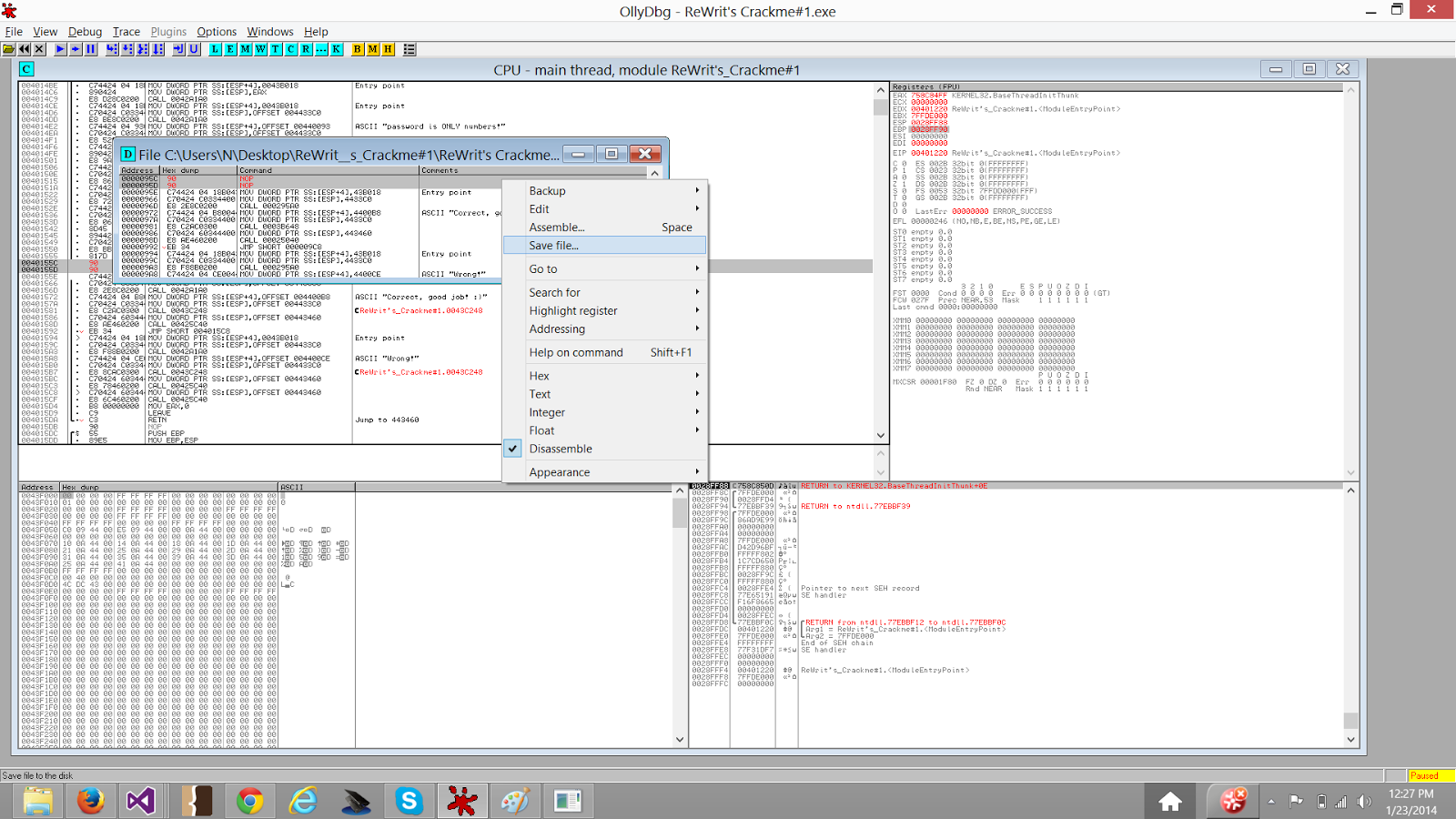
Task: Open Hardware breakpoints with H icon
Action: (x=389, y=49)
